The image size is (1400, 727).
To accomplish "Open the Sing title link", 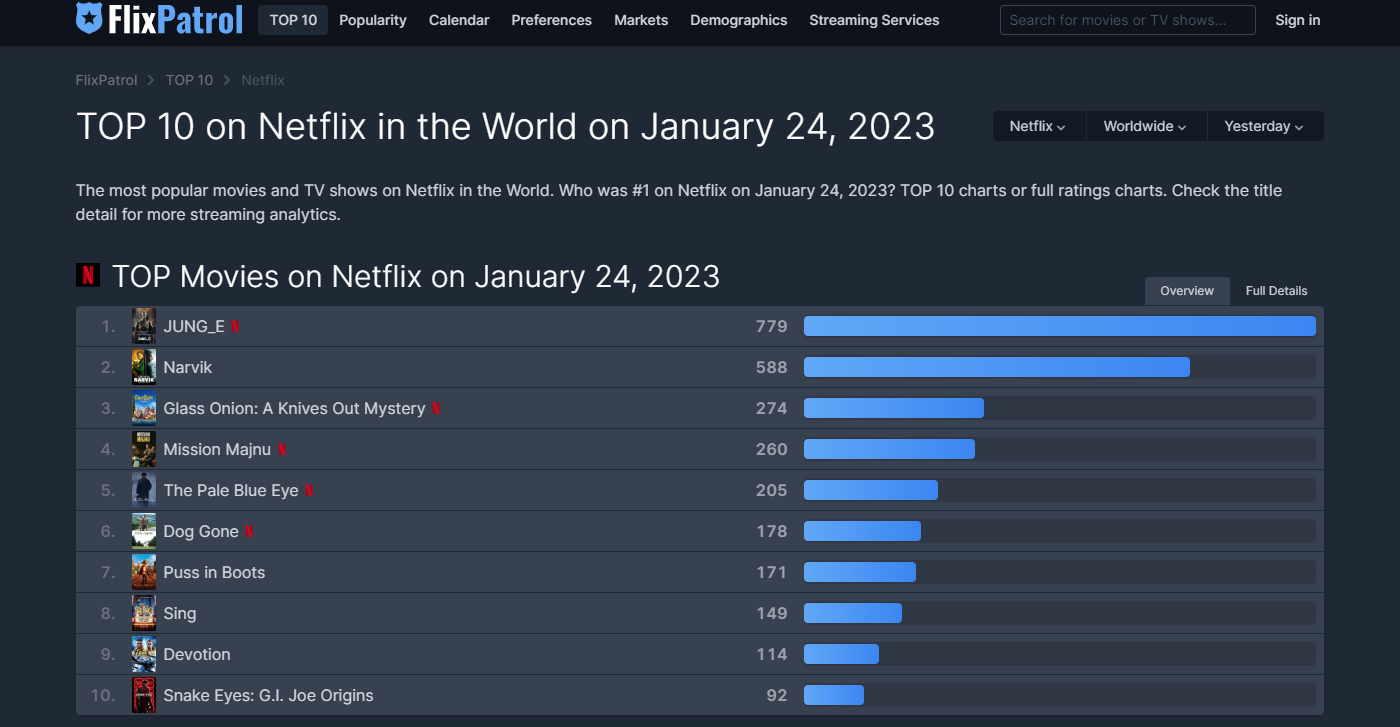I will 180,614.
